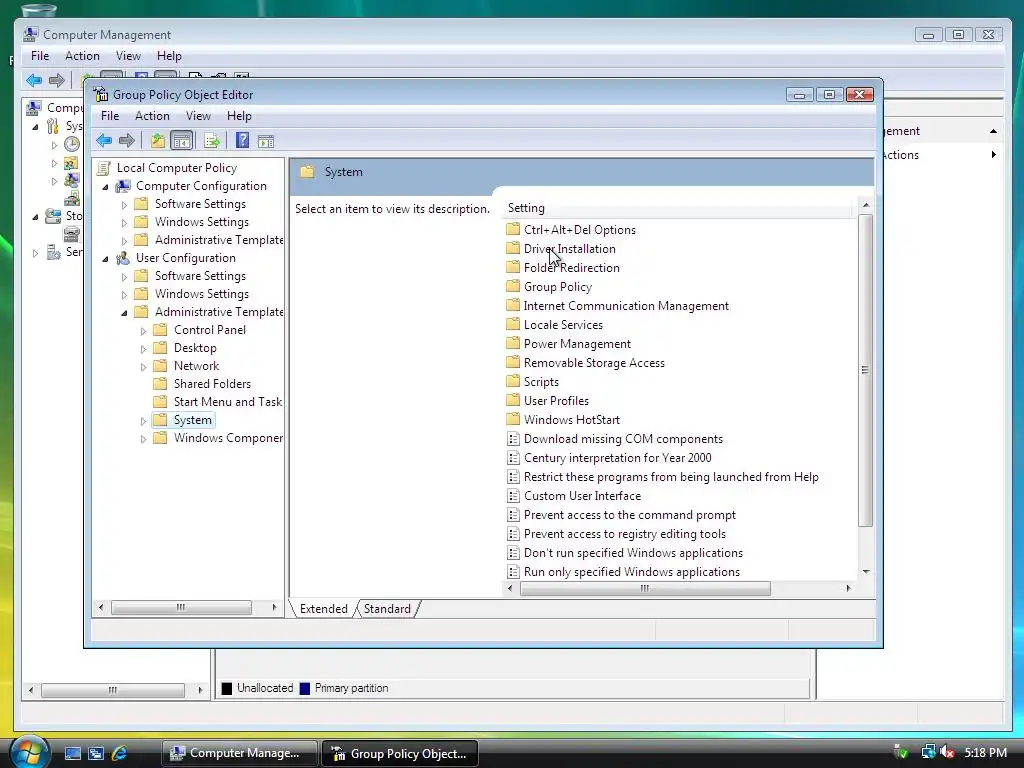Collapse the Computer Configuration node
The width and height of the screenshot is (1024, 768).
pyautogui.click(x=106, y=187)
